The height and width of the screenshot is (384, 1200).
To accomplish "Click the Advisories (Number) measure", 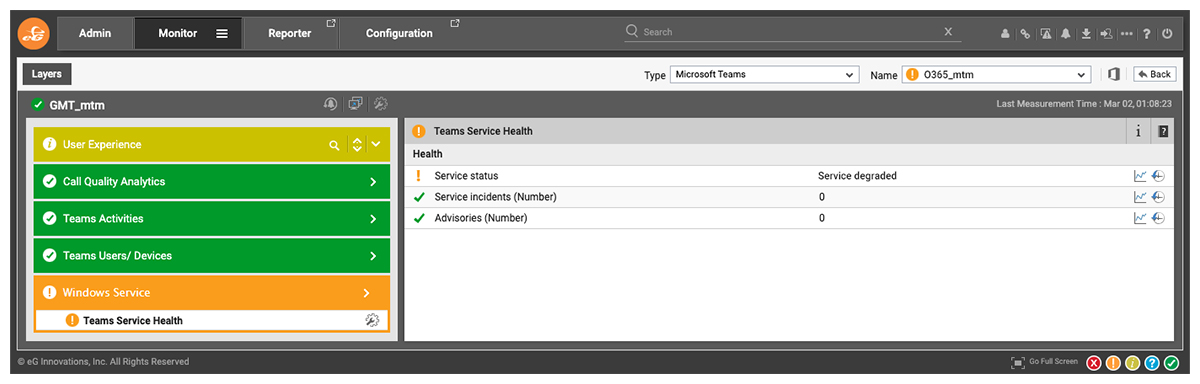I will coord(480,218).
